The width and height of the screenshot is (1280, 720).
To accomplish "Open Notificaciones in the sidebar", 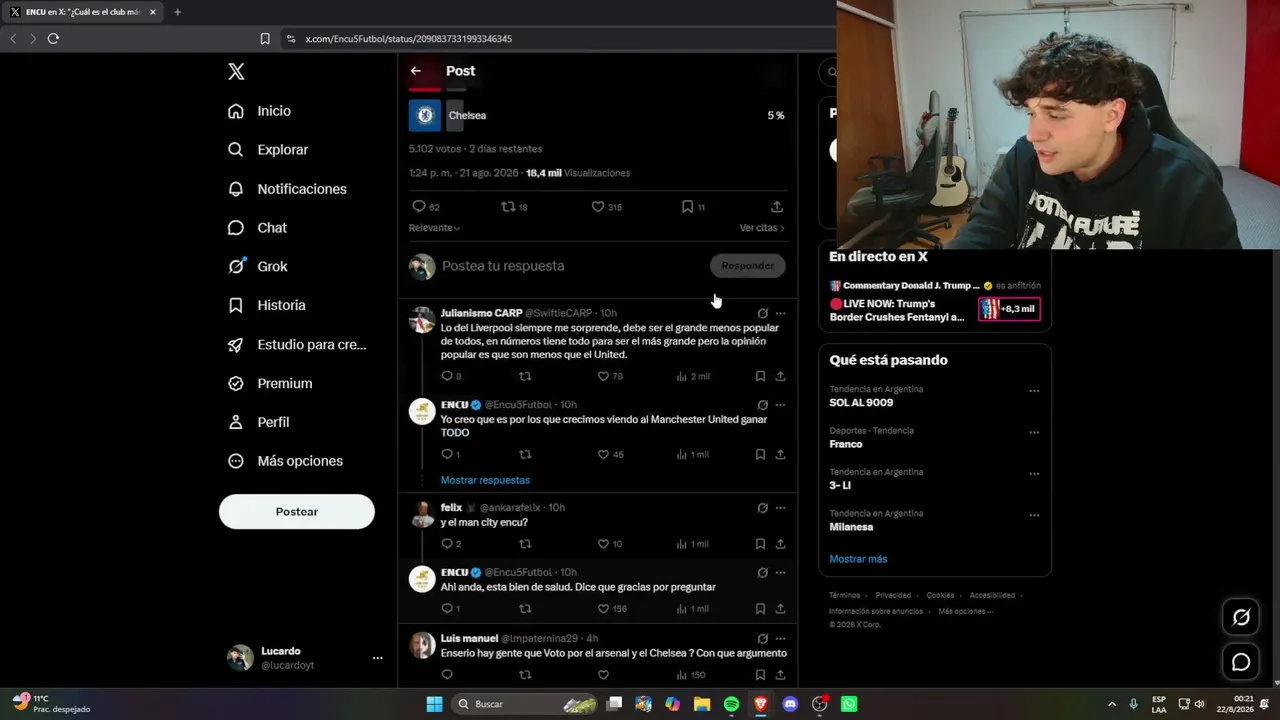I will [287, 189].
